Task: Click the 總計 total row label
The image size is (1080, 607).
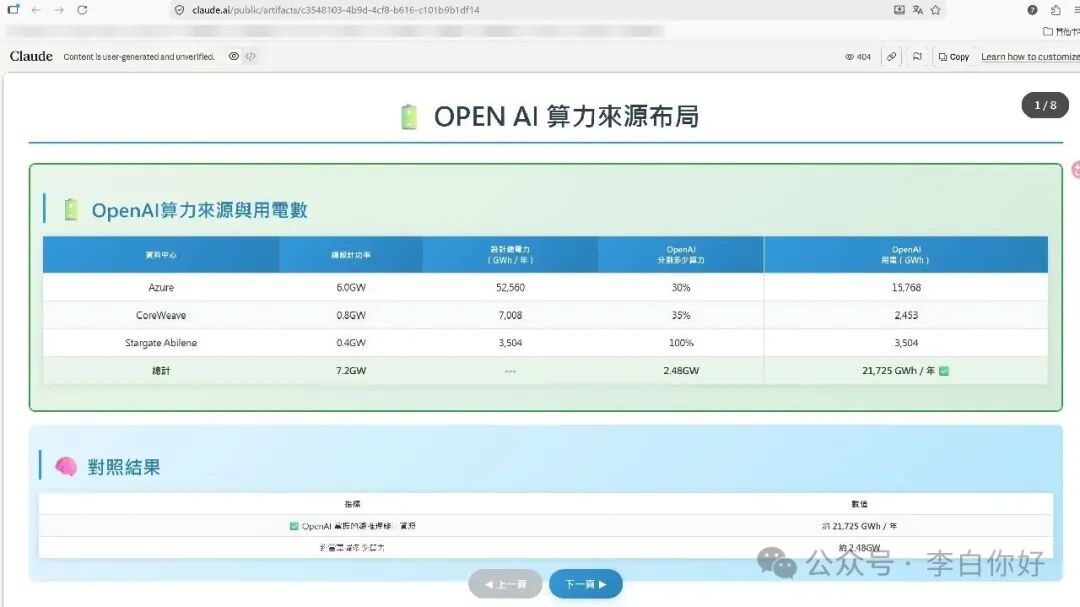Action: [161, 371]
